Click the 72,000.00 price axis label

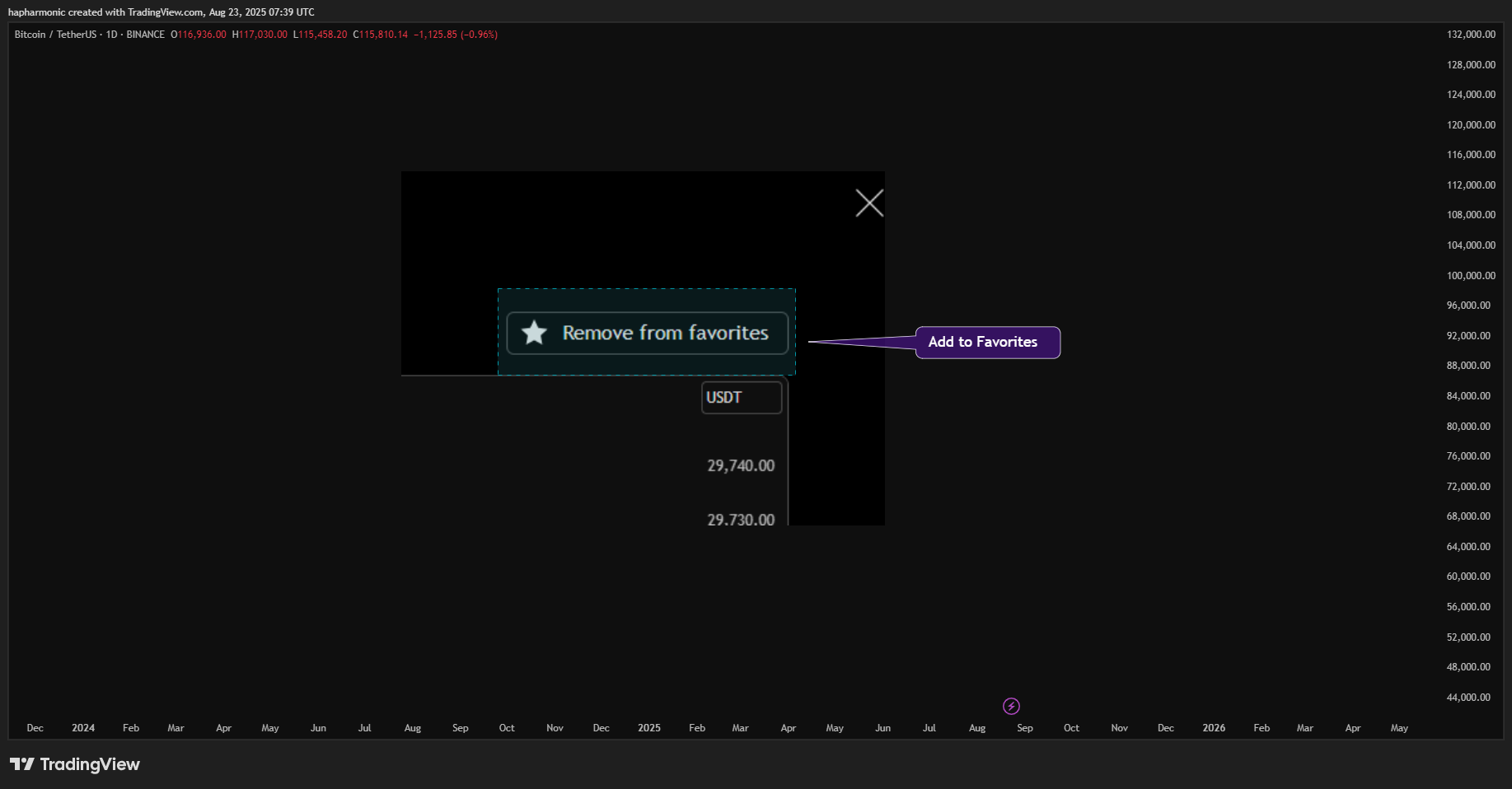coord(1468,487)
